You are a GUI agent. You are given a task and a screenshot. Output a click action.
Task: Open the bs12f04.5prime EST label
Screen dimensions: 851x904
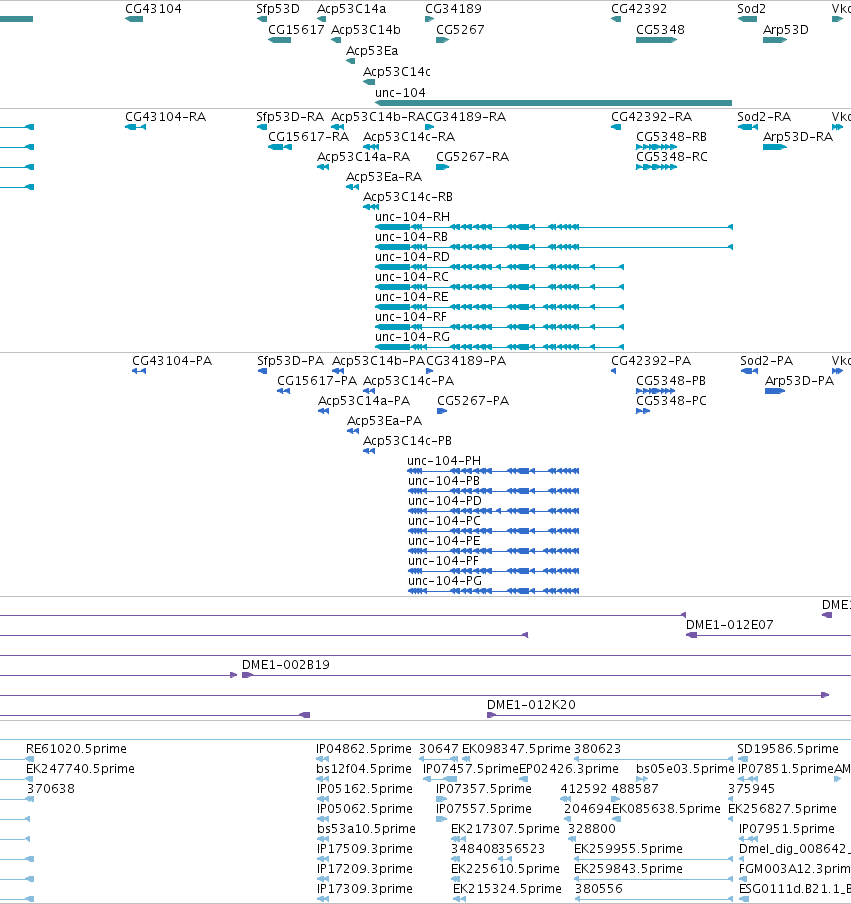(x=364, y=769)
